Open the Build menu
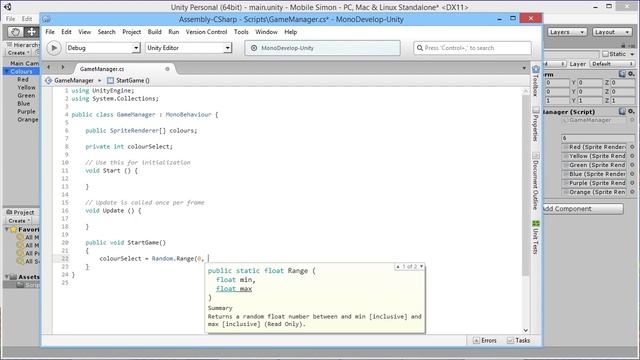Screen dimensions: 640x360 click(x=154, y=32)
